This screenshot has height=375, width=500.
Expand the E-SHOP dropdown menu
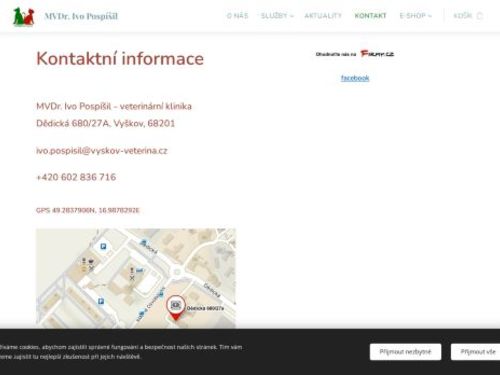point(416,16)
